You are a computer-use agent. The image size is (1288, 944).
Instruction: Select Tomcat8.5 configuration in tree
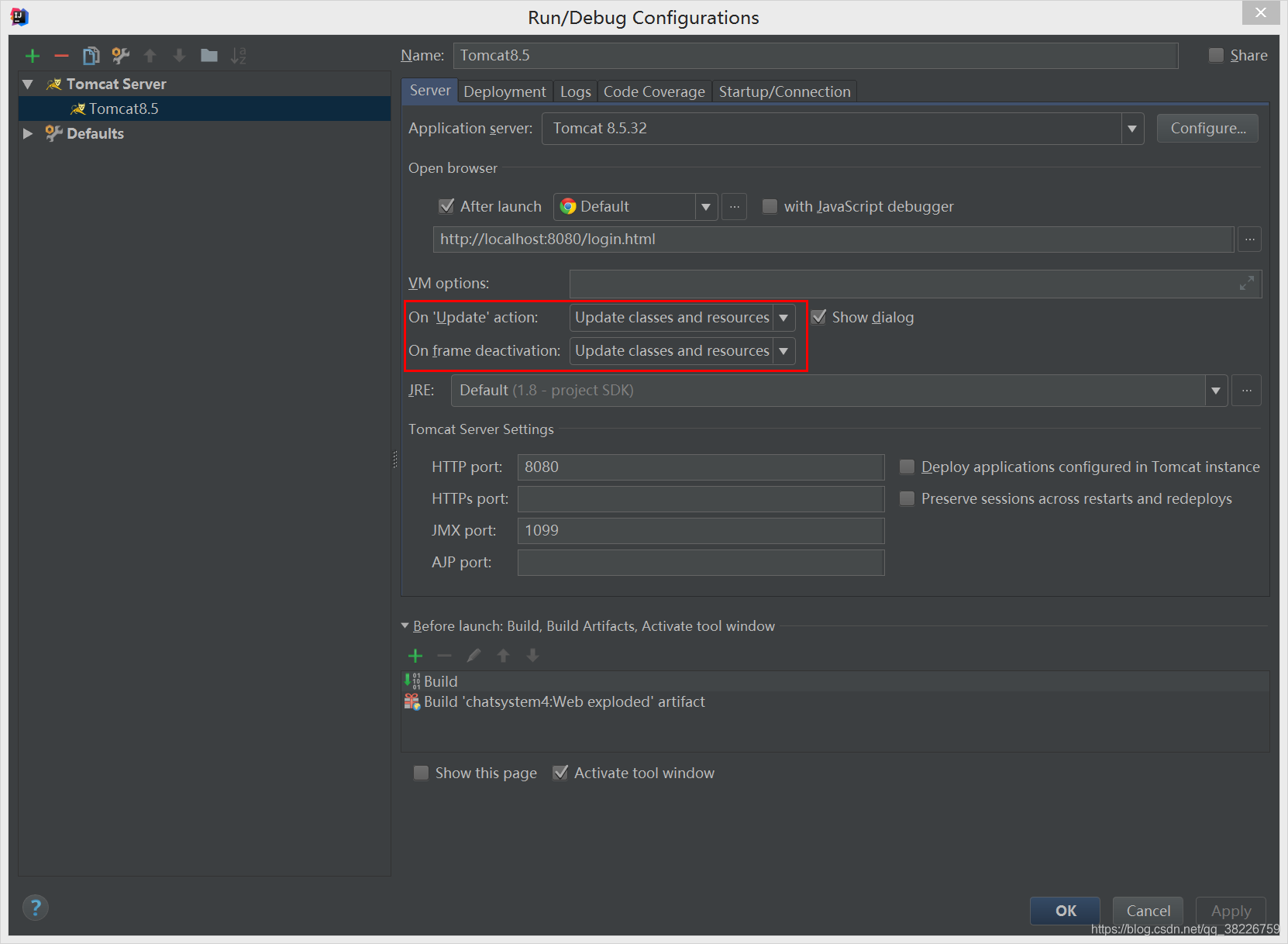point(205,109)
